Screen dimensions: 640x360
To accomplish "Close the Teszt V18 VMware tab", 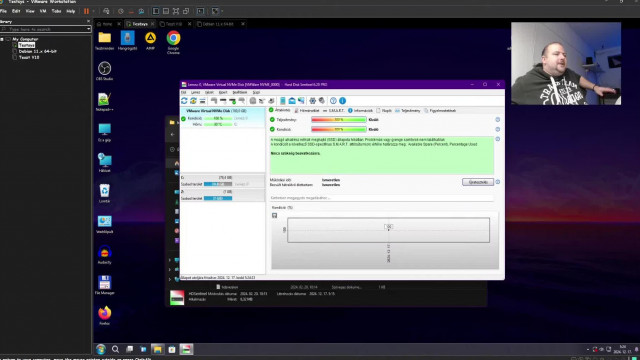I will coord(189,24).
